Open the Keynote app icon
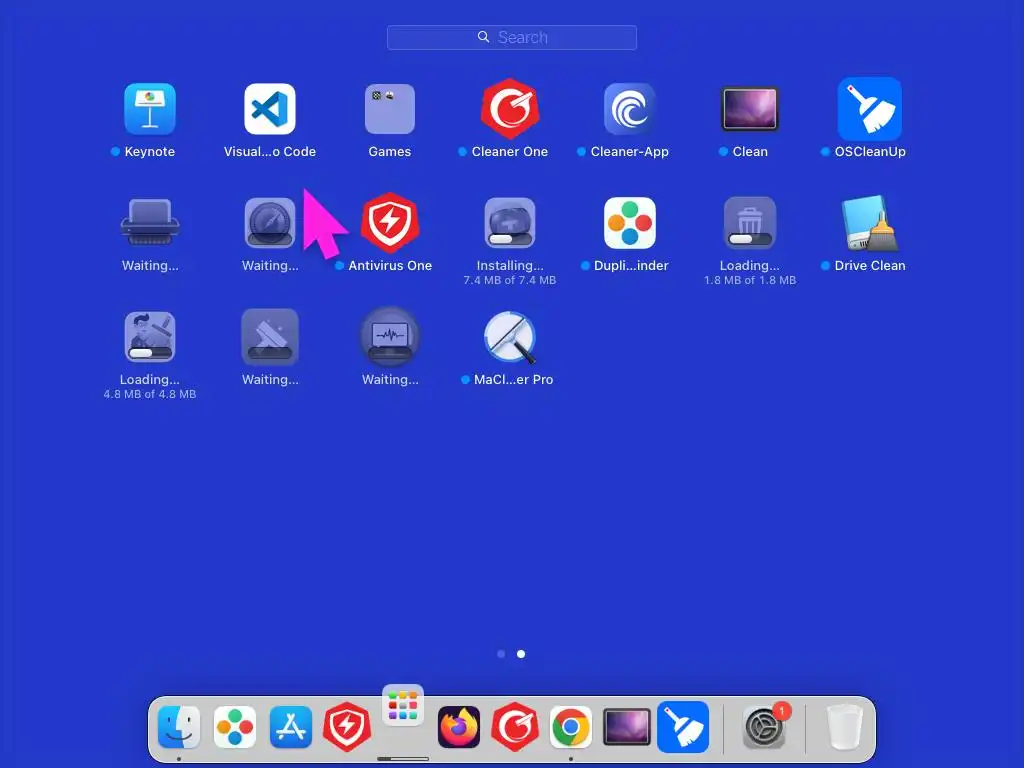 (150, 108)
